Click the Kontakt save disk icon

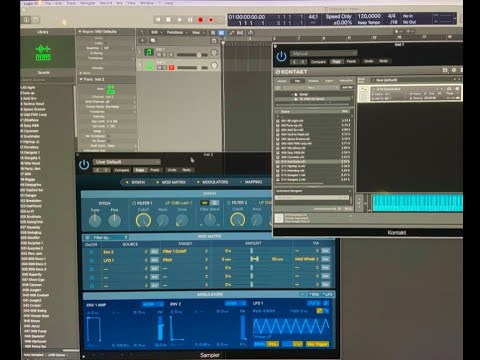coord(445,70)
